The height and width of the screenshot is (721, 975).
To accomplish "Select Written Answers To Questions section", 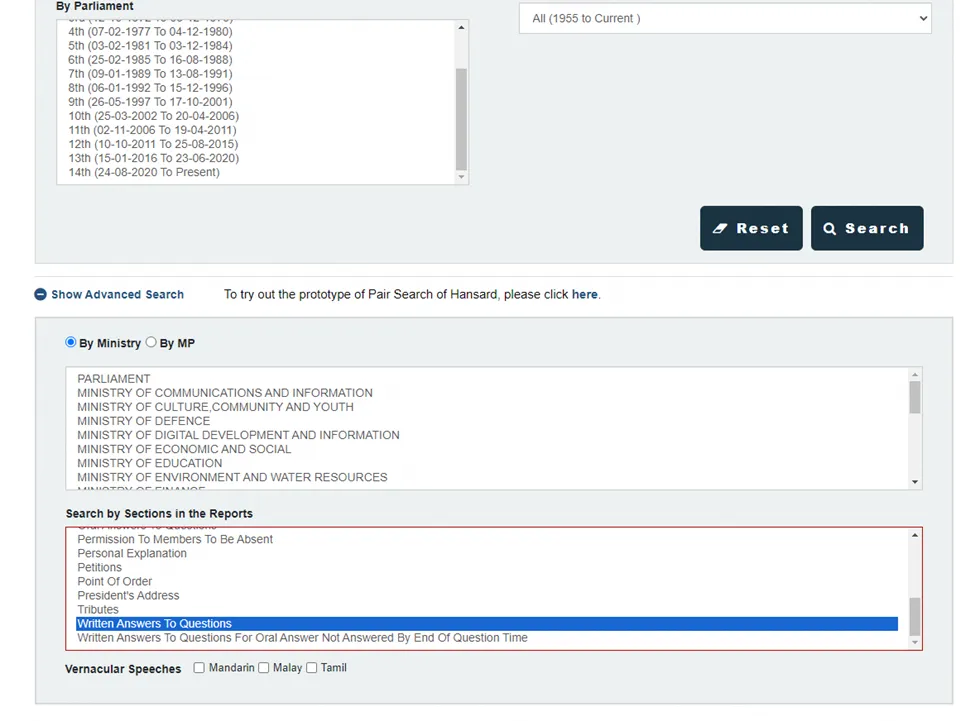I will point(155,624).
